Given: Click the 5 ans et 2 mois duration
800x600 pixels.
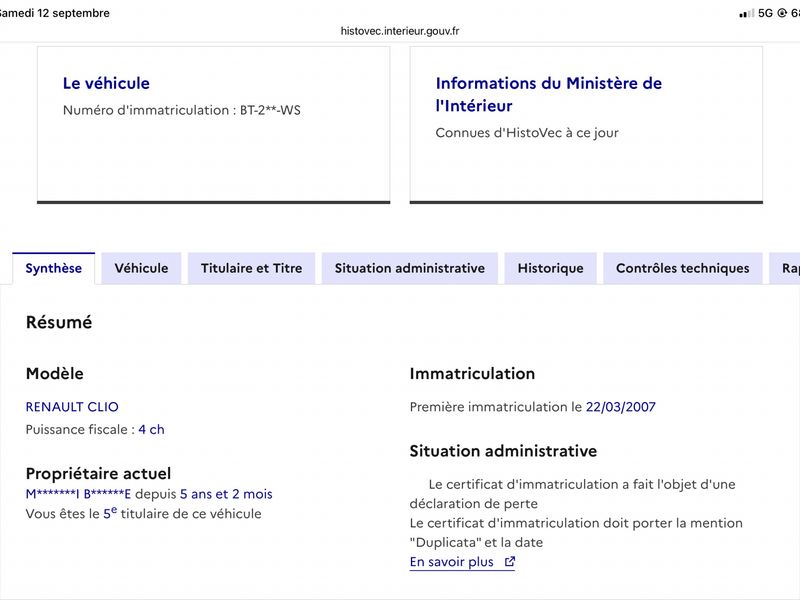Looking at the screenshot, I should tap(226, 494).
